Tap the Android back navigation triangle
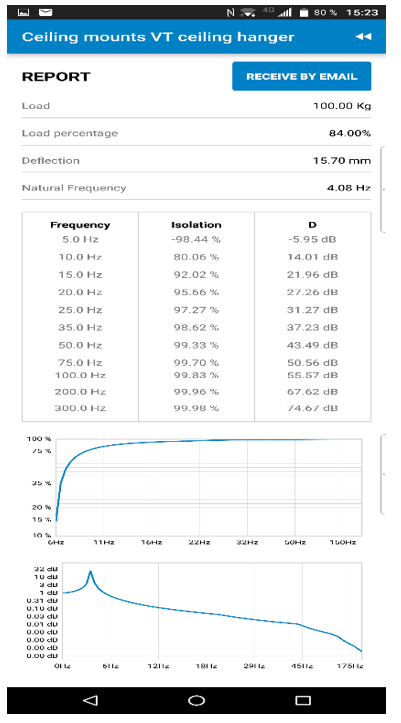The image size is (401, 723). [90, 700]
